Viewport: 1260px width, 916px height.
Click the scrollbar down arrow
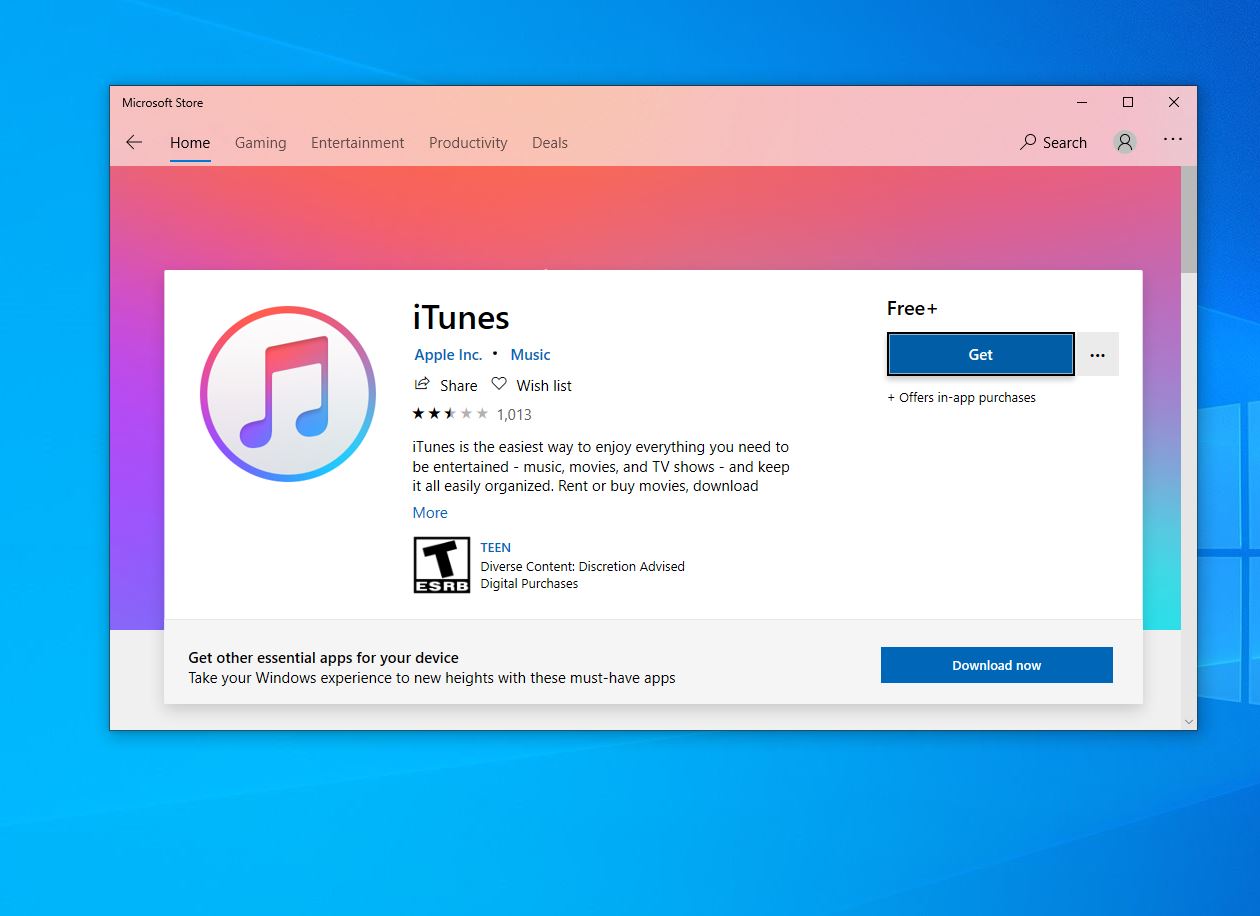coord(1188,721)
